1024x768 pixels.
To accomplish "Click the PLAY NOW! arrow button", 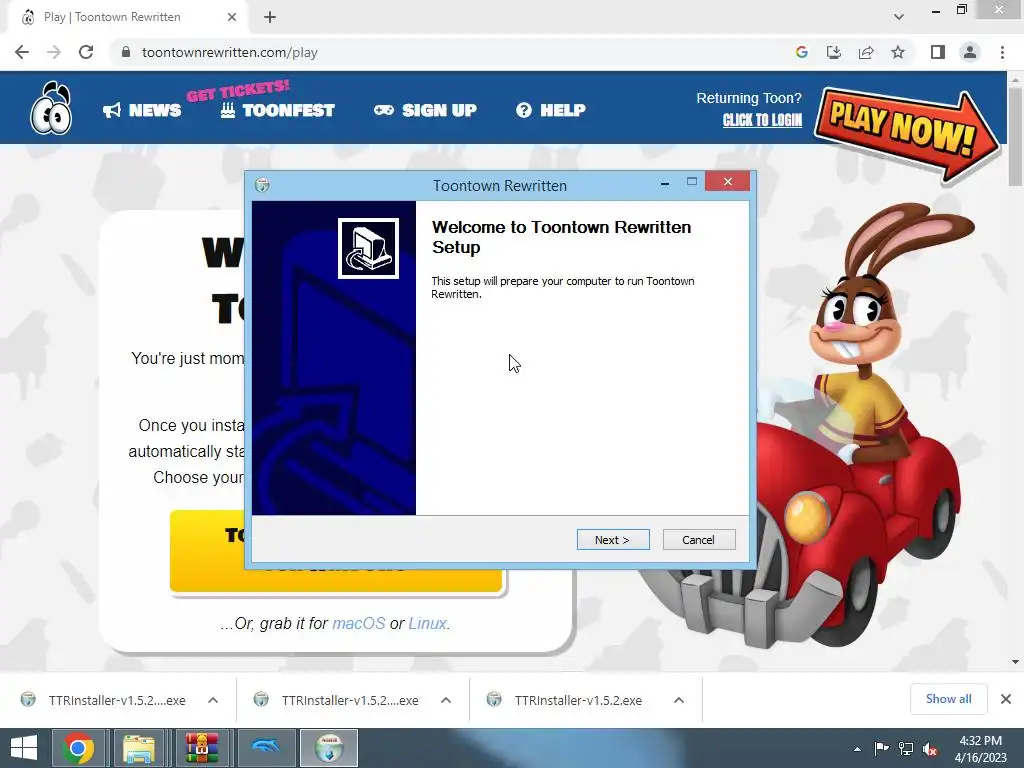I will pyautogui.click(x=906, y=133).
